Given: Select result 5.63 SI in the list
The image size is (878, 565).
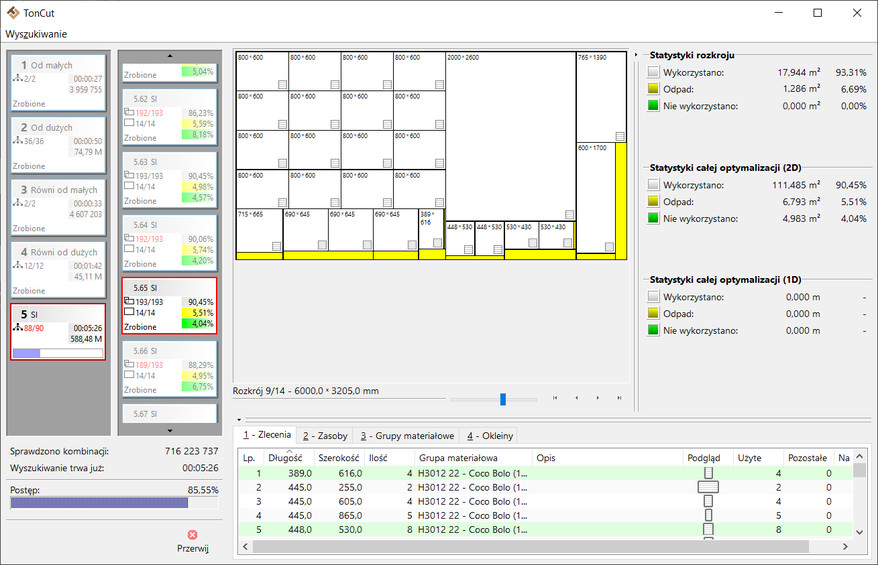Looking at the screenshot, I should (x=170, y=181).
